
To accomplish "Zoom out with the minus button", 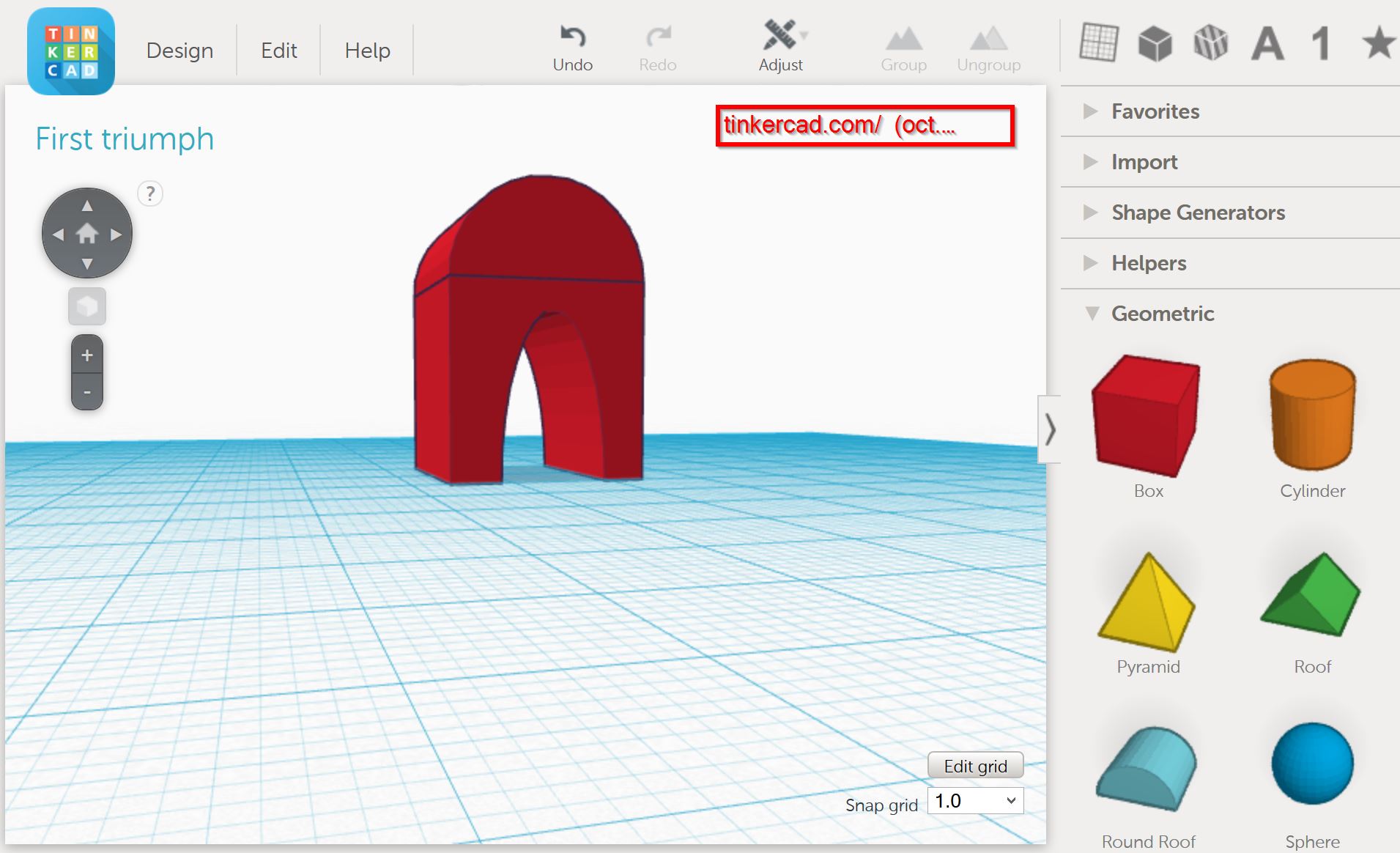I will tap(87, 392).
